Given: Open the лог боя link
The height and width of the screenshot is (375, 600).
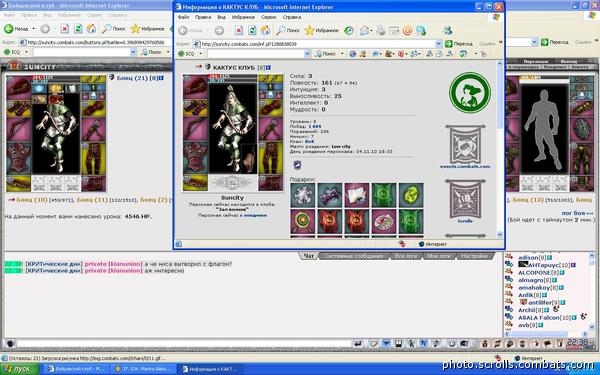Looking at the screenshot, I should click(577, 213).
